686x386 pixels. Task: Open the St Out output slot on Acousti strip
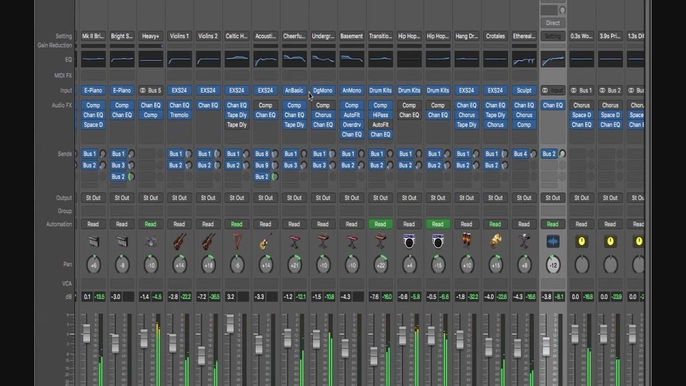pyautogui.click(x=266, y=198)
